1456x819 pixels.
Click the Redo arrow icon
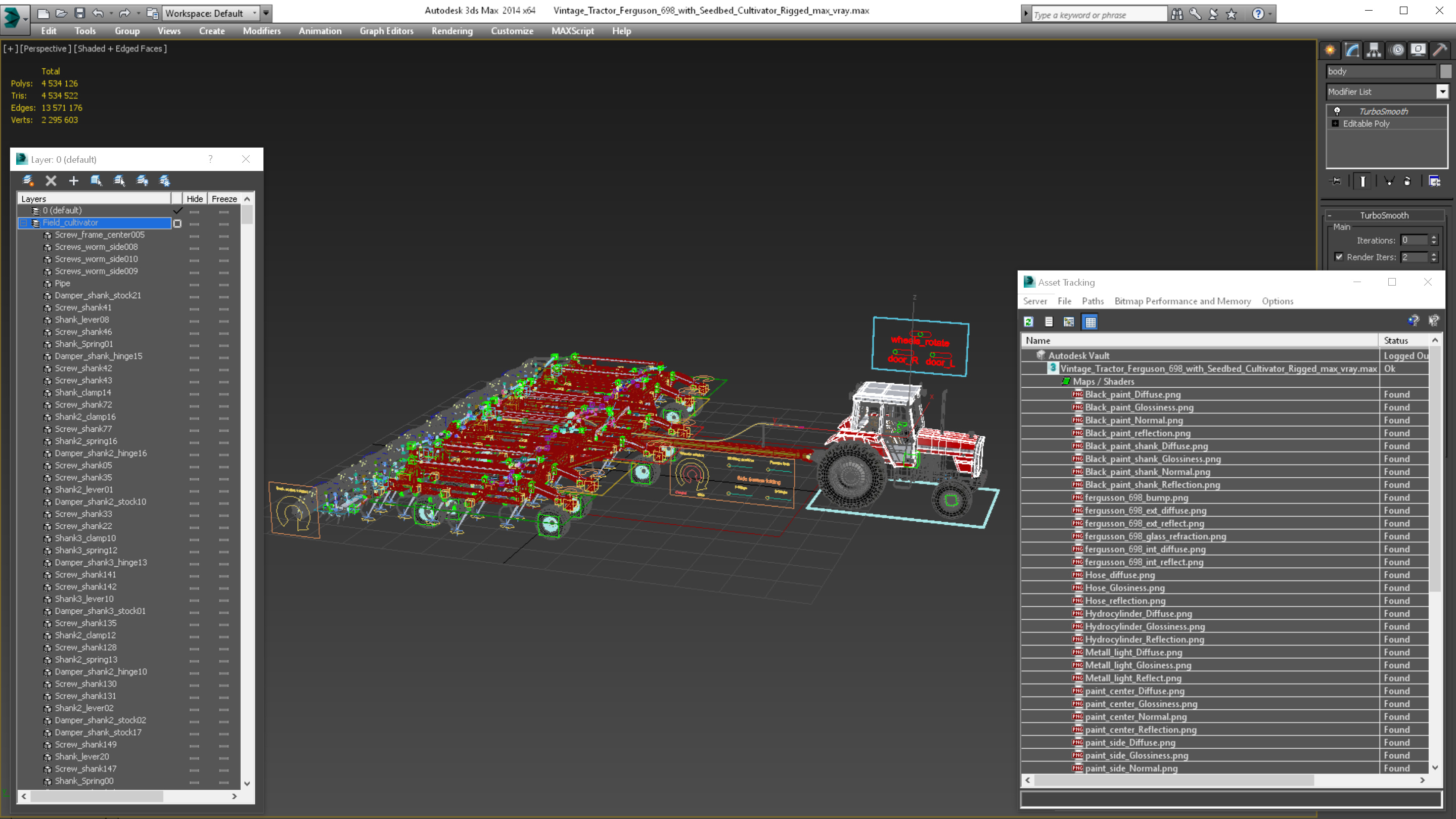pos(124,13)
